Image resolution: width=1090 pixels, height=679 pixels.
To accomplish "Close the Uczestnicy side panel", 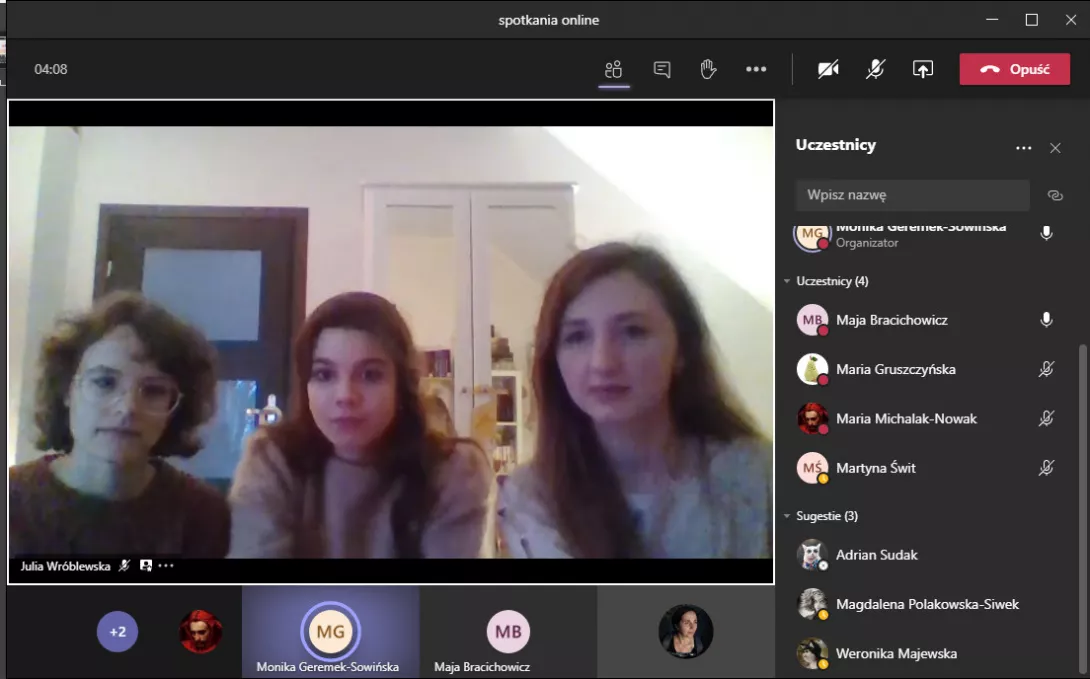I will 1055,148.
